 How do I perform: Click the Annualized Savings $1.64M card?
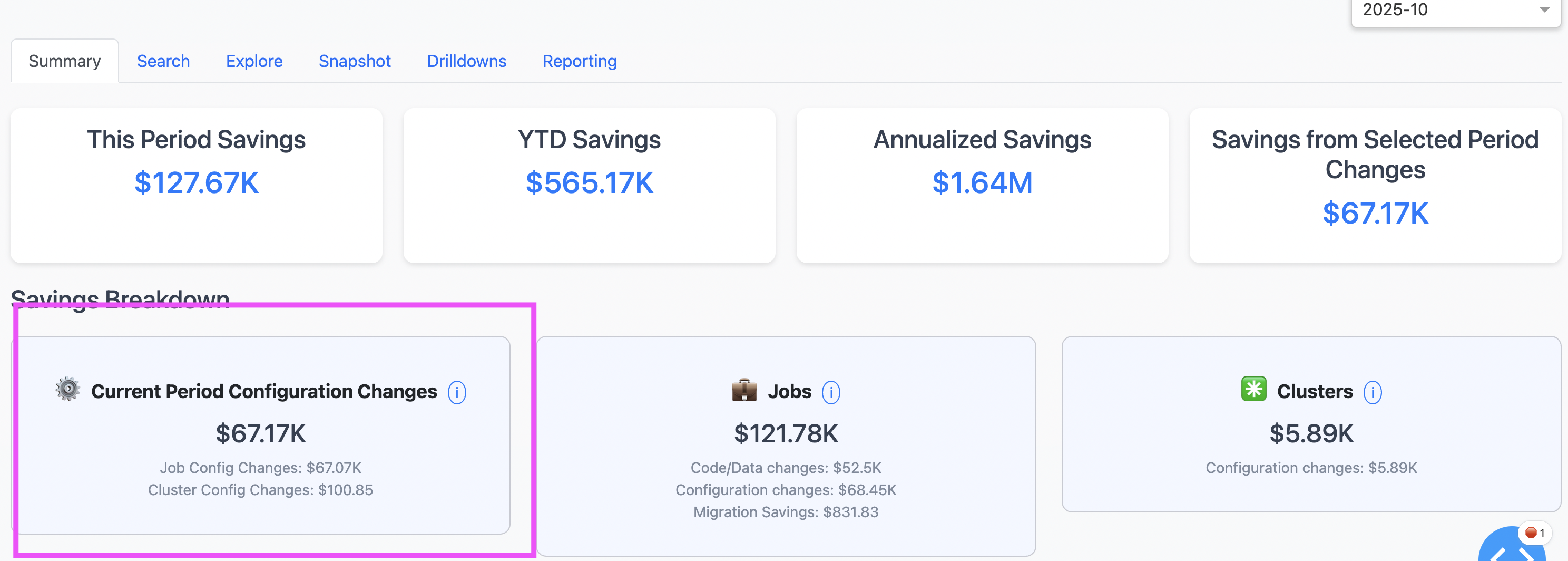(x=982, y=186)
